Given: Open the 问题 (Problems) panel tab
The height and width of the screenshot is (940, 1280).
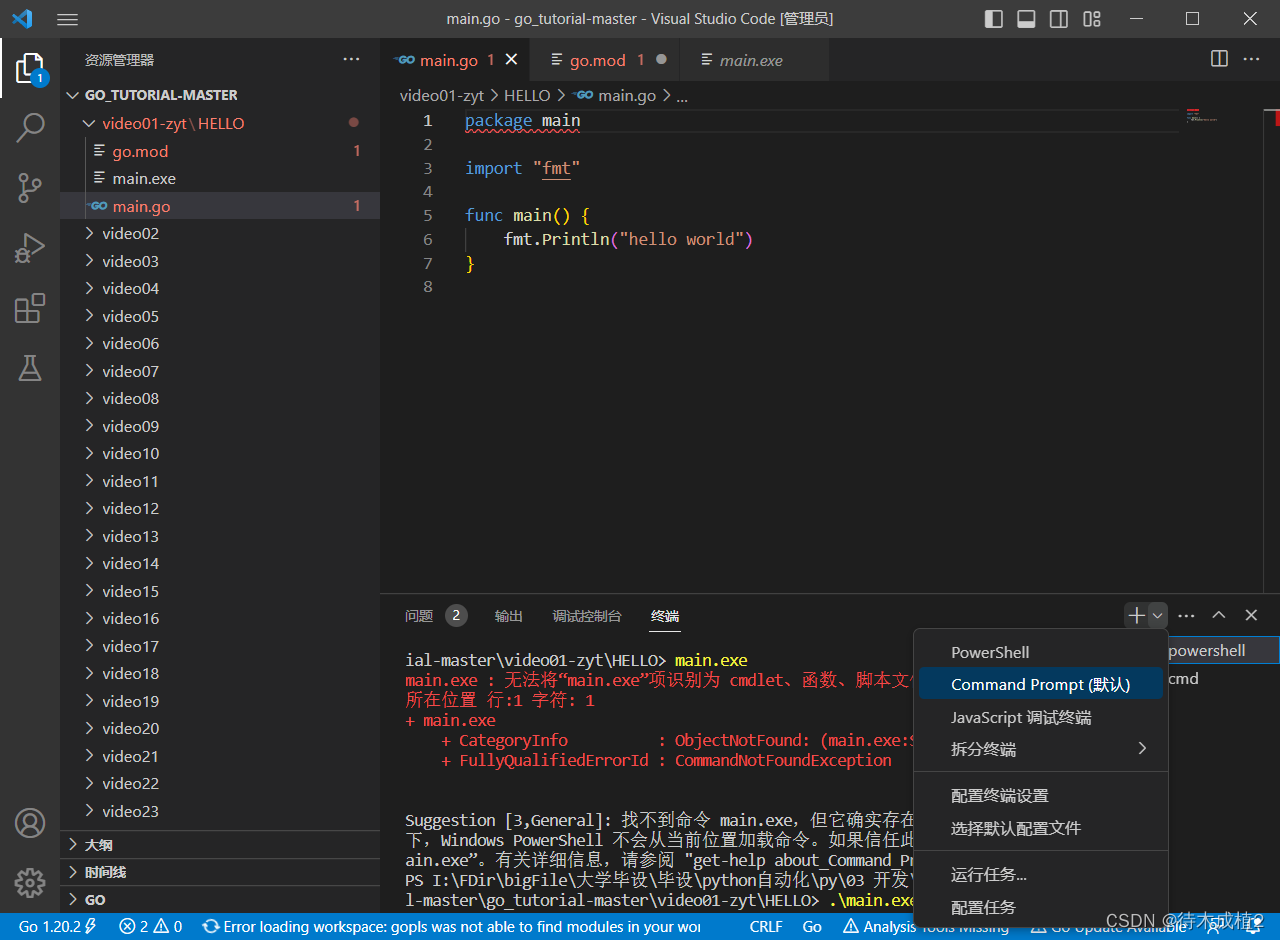Looking at the screenshot, I should (435, 615).
